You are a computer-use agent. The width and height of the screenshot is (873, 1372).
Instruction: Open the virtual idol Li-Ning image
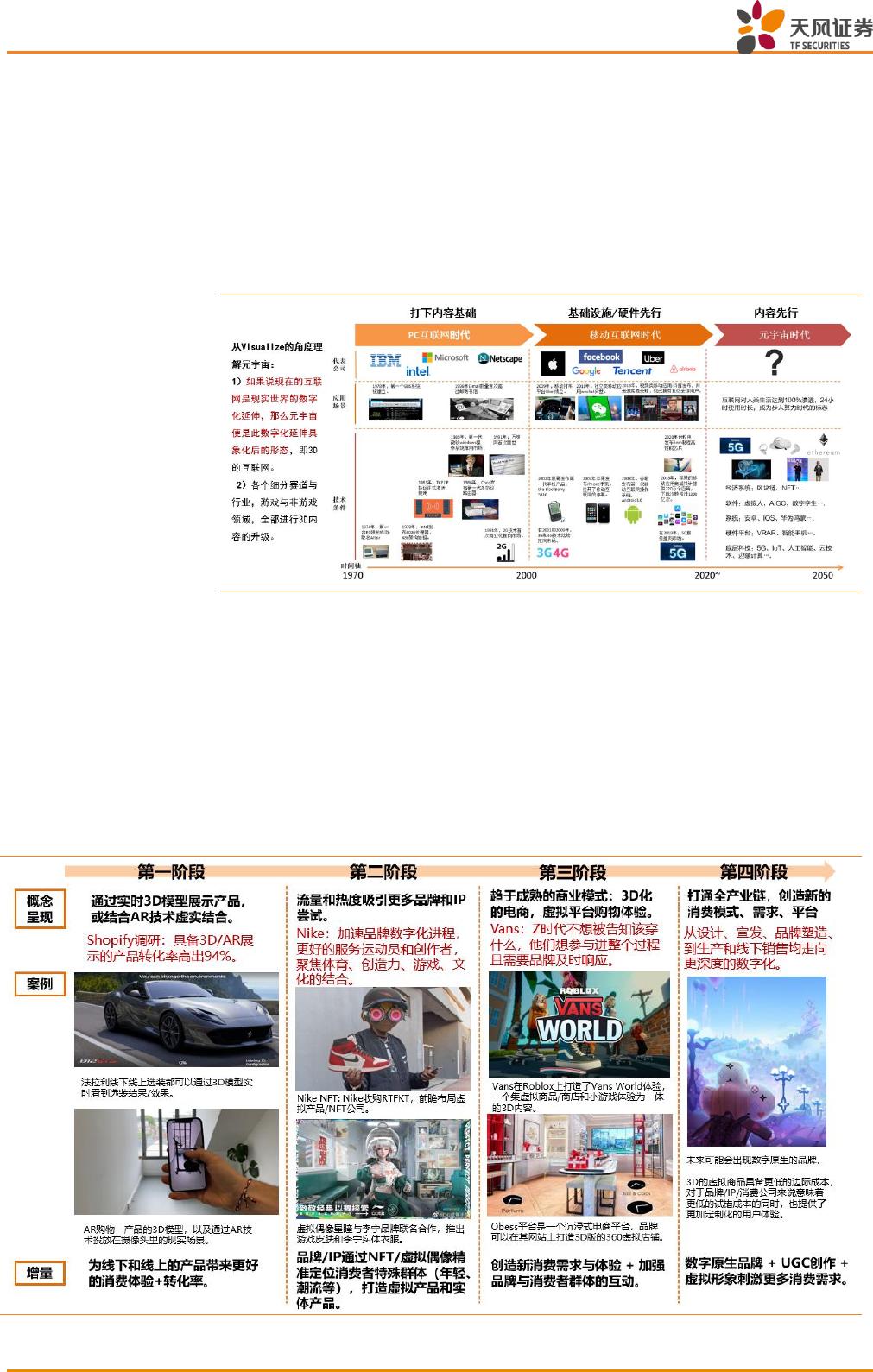383,1169
